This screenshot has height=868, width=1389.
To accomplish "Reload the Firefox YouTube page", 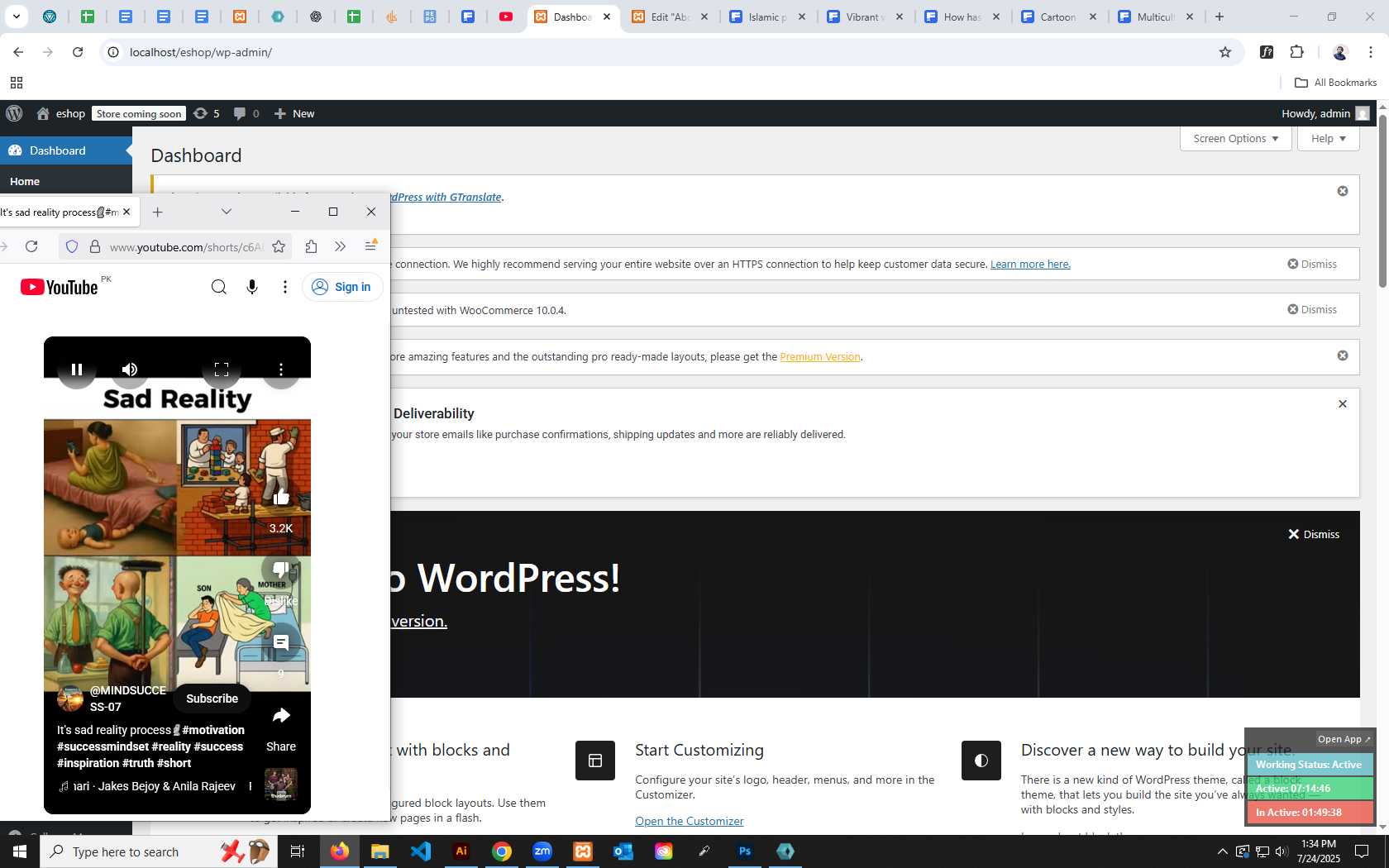I will click(31, 246).
